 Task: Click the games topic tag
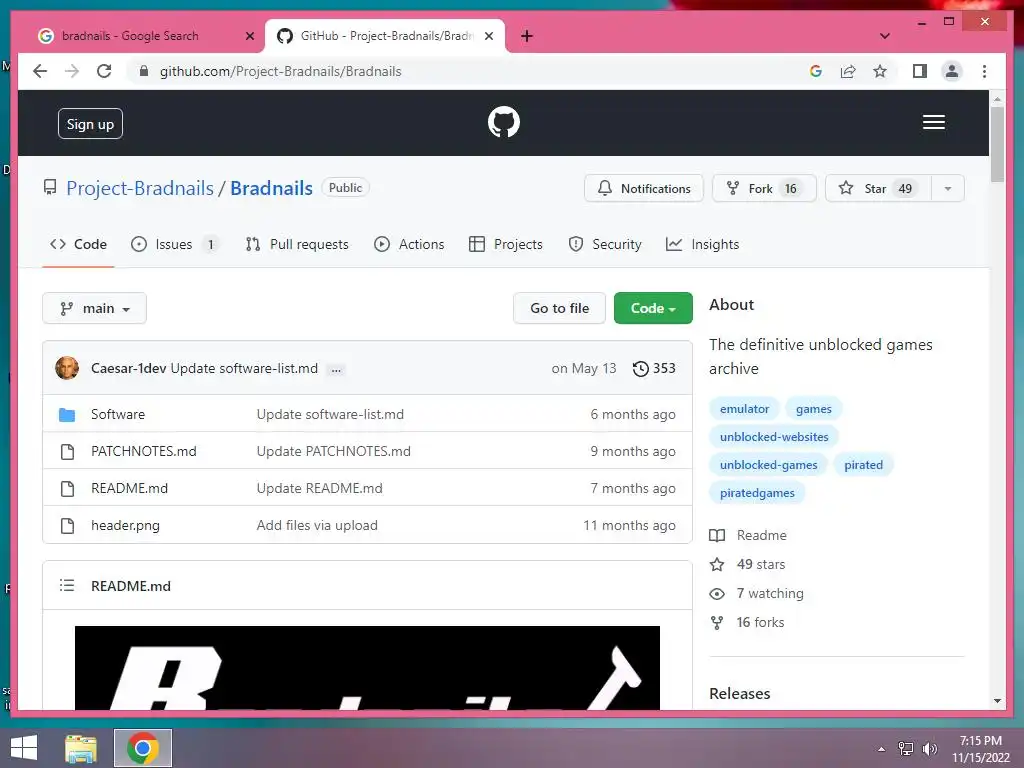[814, 409]
